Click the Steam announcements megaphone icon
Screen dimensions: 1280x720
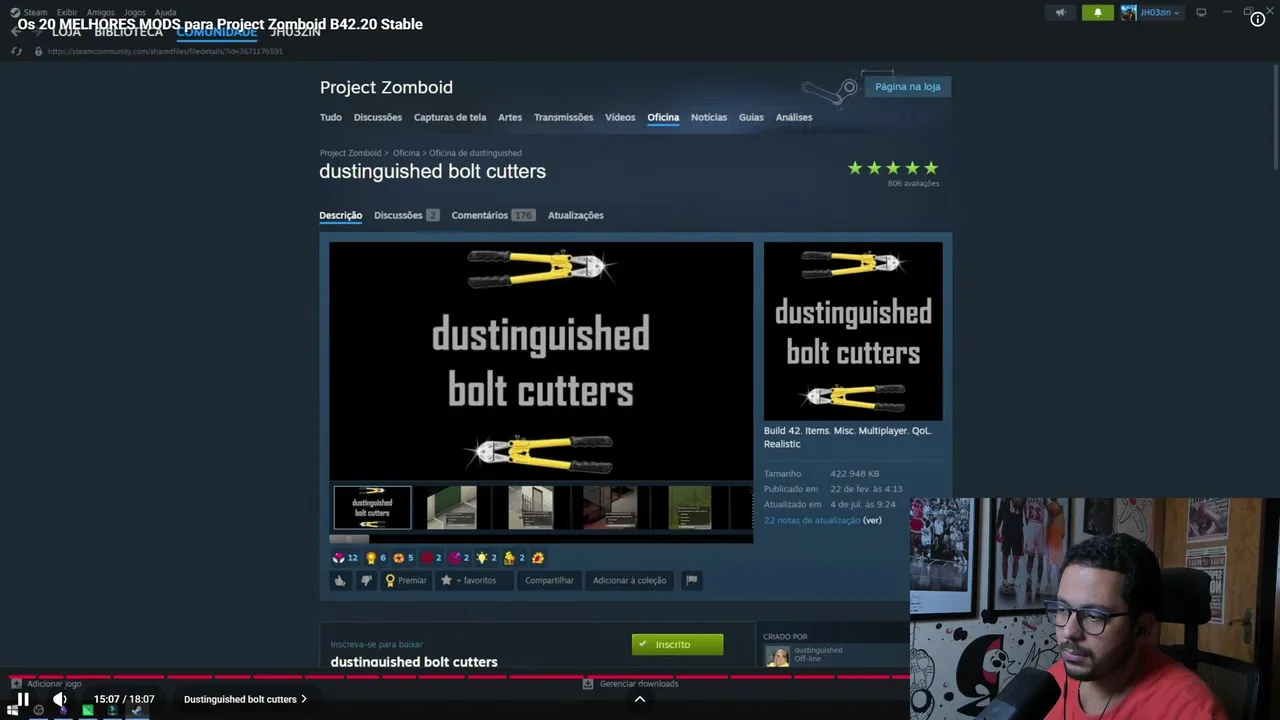(x=1061, y=13)
